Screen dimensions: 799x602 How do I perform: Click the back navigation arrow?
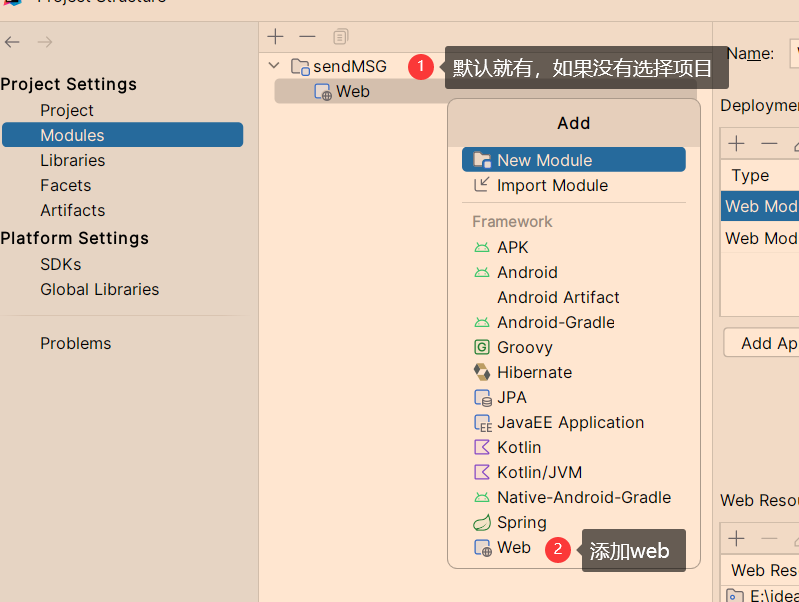(x=12, y=42)
